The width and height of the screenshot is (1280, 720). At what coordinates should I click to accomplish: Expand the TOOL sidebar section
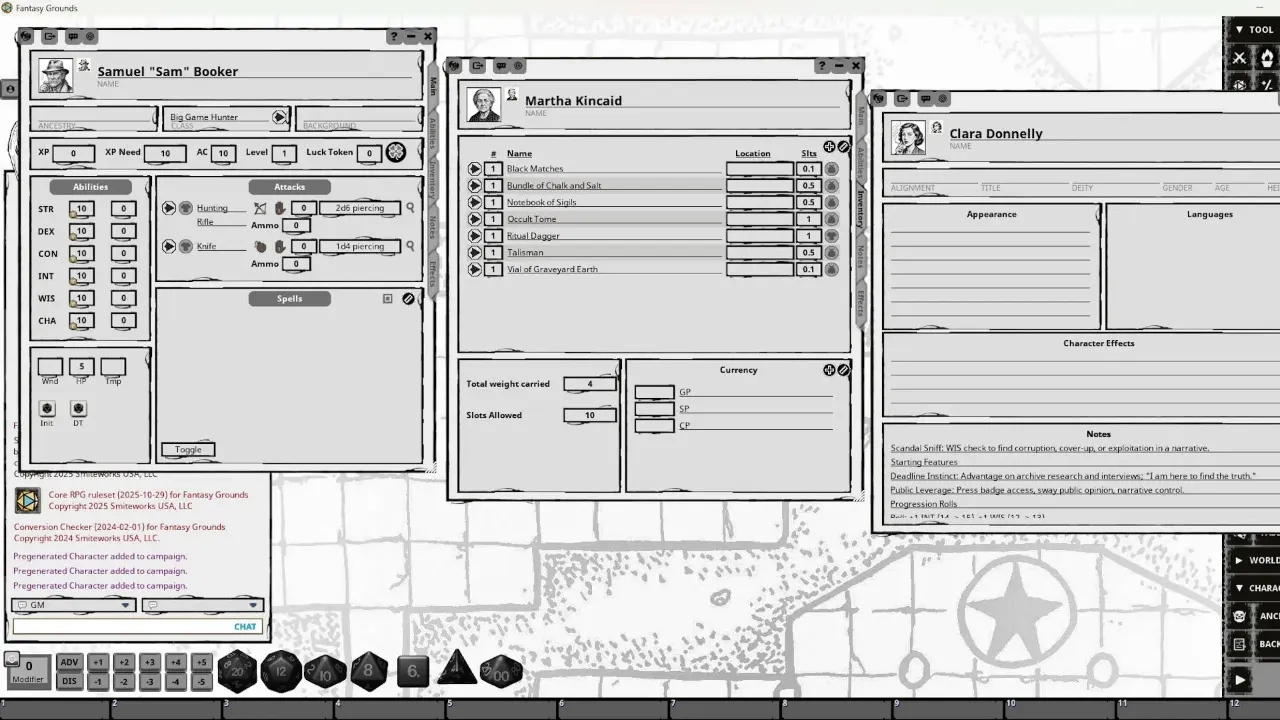pyautogui.click(x=1254, y=30)
